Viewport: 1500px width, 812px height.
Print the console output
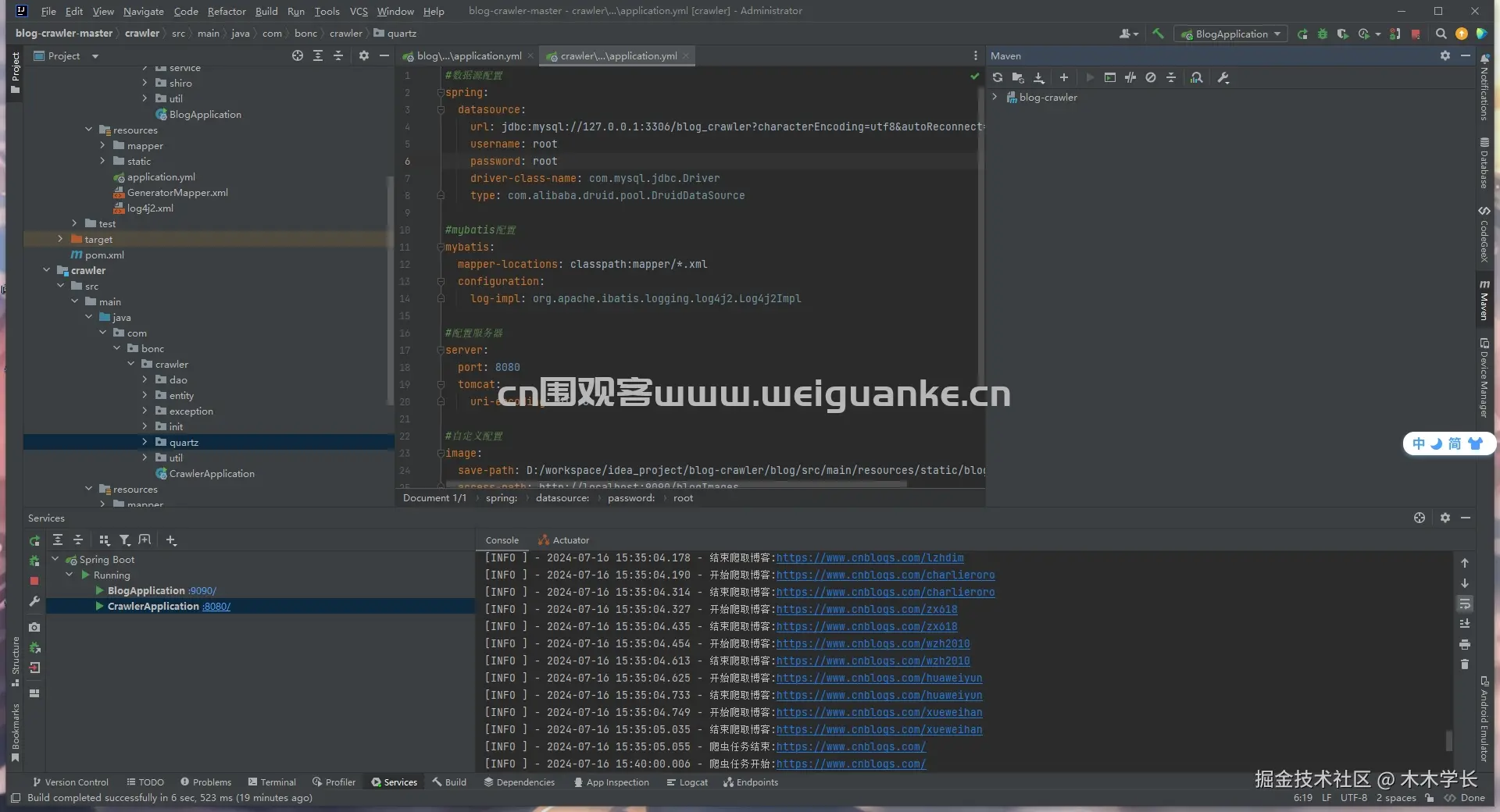[x=1465, y=644]
